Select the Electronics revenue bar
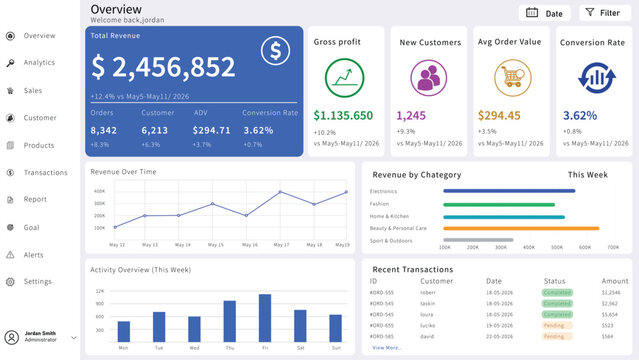 point(509,191)
